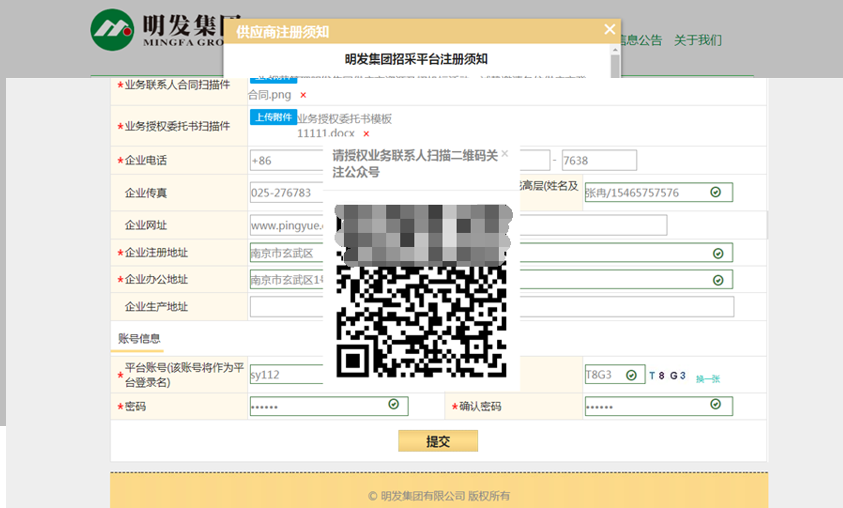Screen dimensions: 843x508
Task: Click 换一张 to refresh captcha
Action: (708, 378)
